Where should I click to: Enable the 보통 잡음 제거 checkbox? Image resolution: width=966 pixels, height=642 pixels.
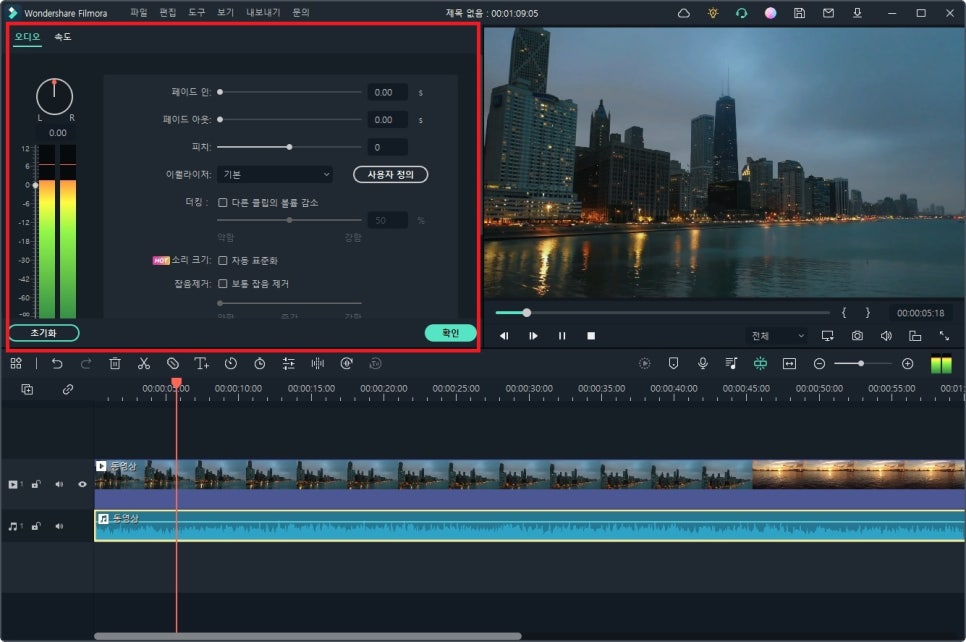click(222, 283)
